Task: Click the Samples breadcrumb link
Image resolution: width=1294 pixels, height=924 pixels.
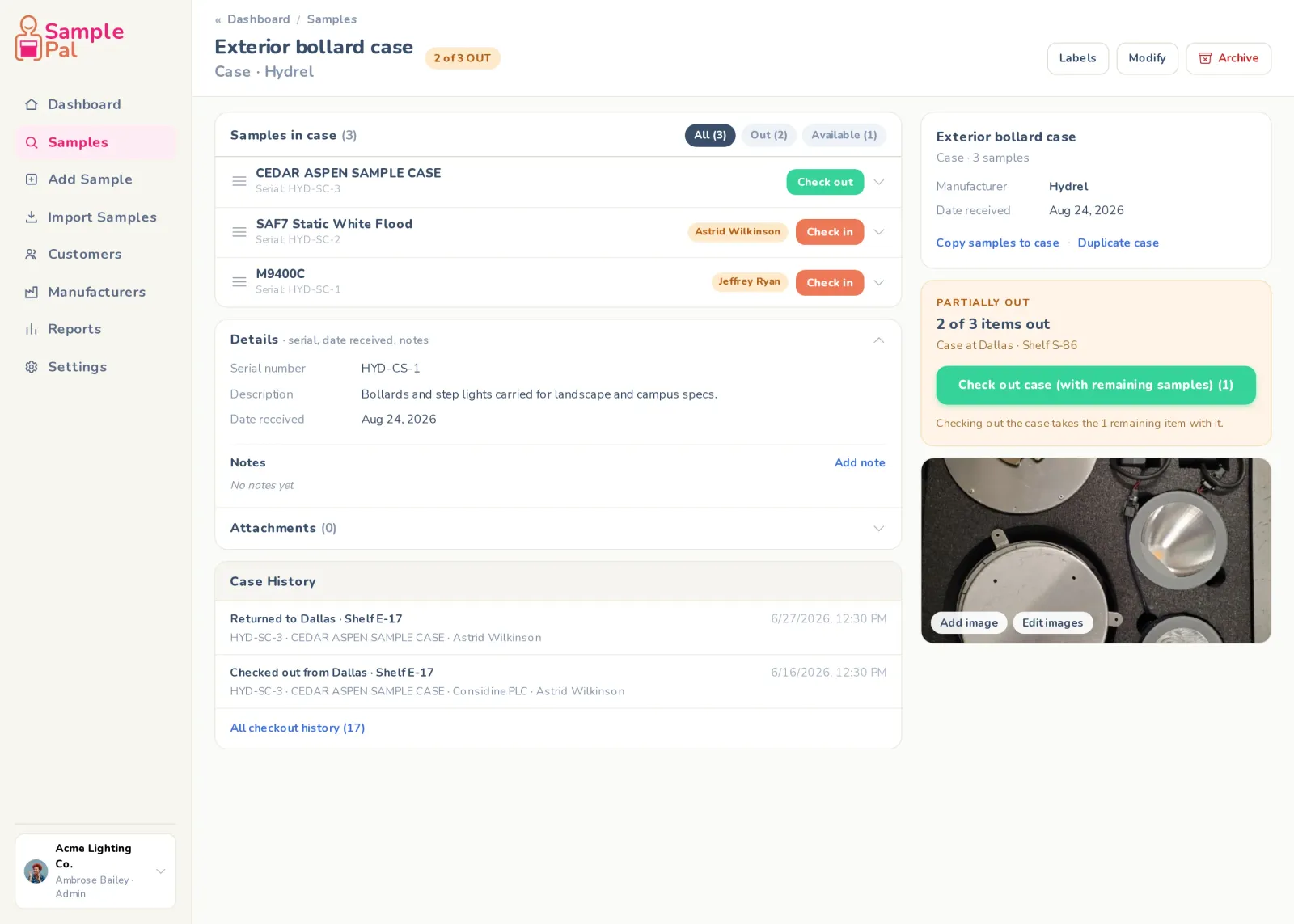Action: point(332,19)
